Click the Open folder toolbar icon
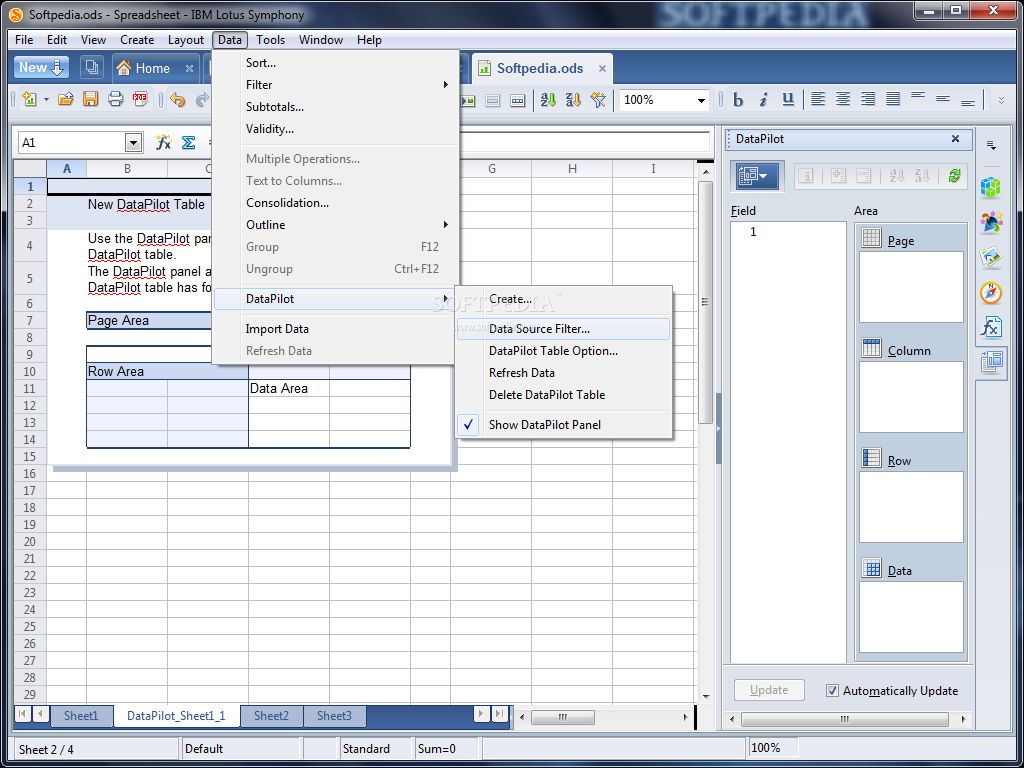 [65, 99]
